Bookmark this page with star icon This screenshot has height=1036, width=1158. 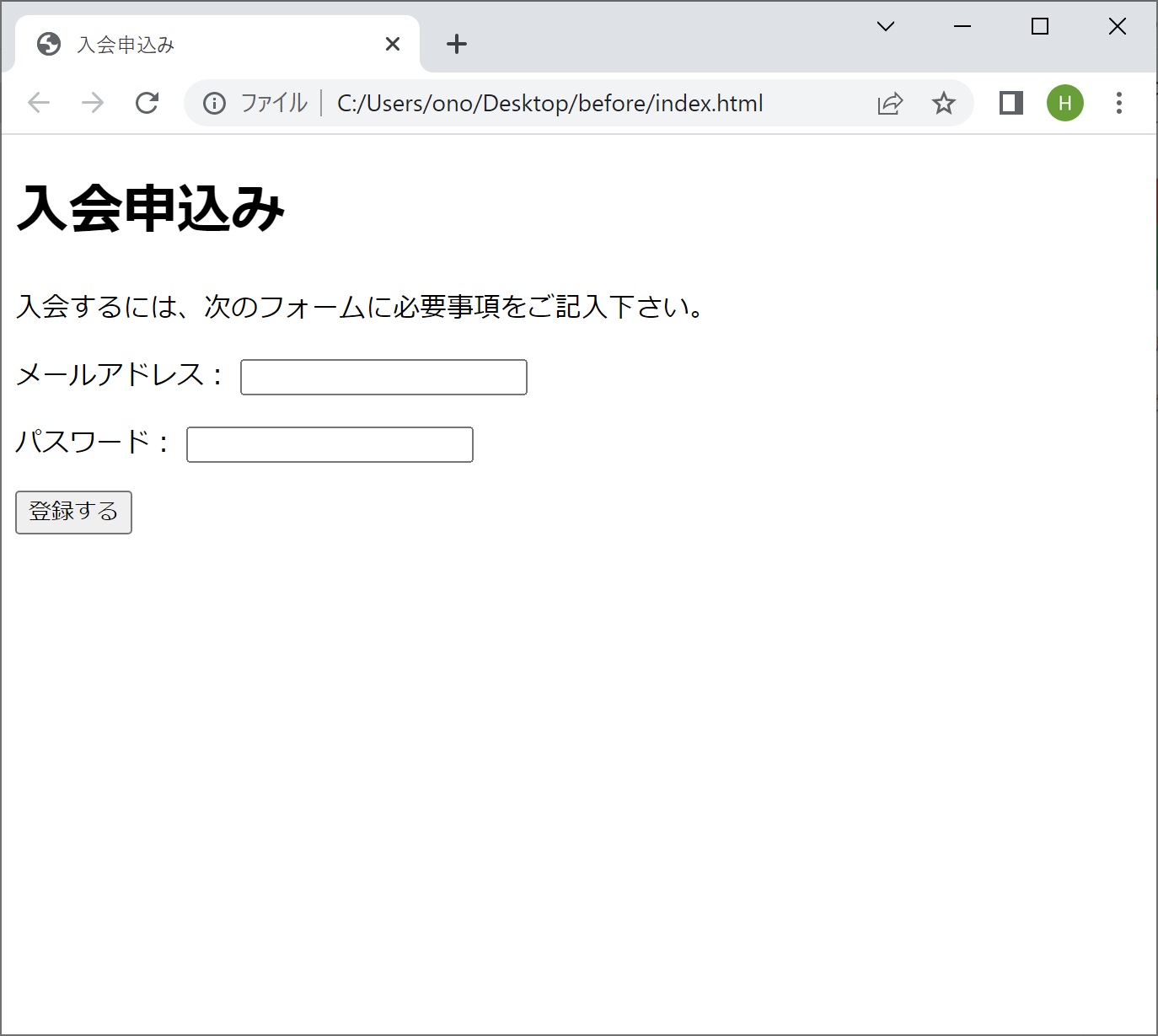[944, 103]
